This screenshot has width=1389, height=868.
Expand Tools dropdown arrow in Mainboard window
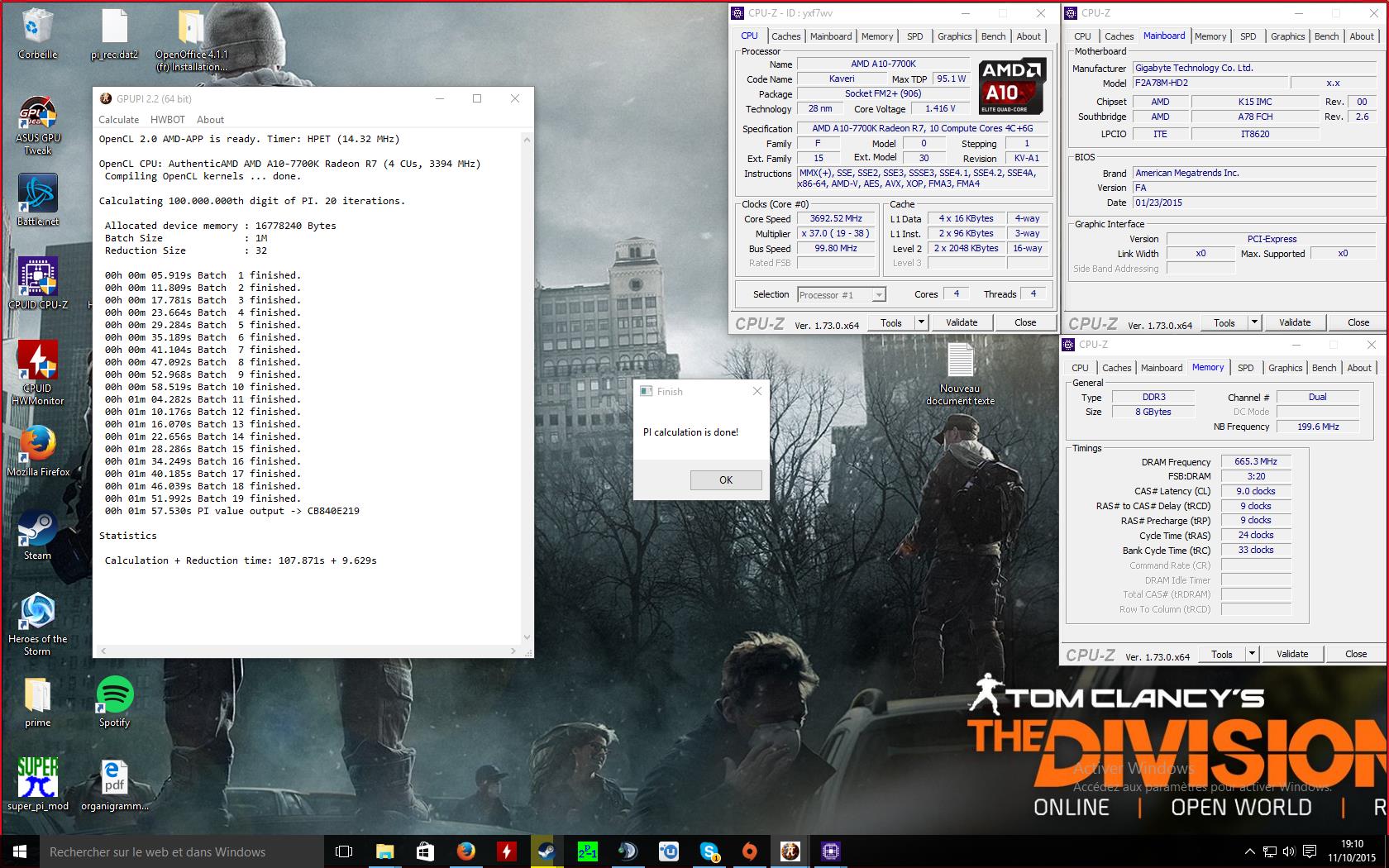(x=1254, y=322)
